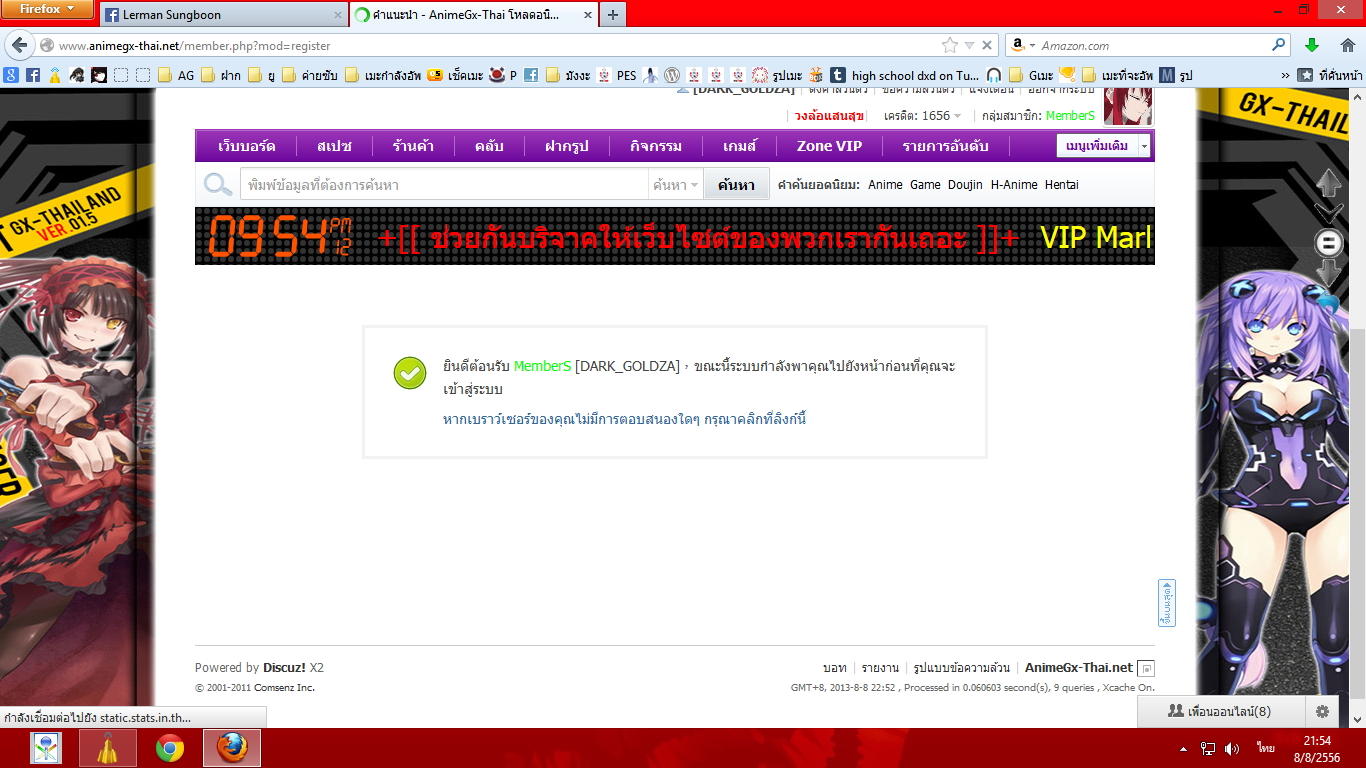Open the headphones bookmark icon
Screen dimensions: 1366x768
pyautogui.click(x=993, y=75)
